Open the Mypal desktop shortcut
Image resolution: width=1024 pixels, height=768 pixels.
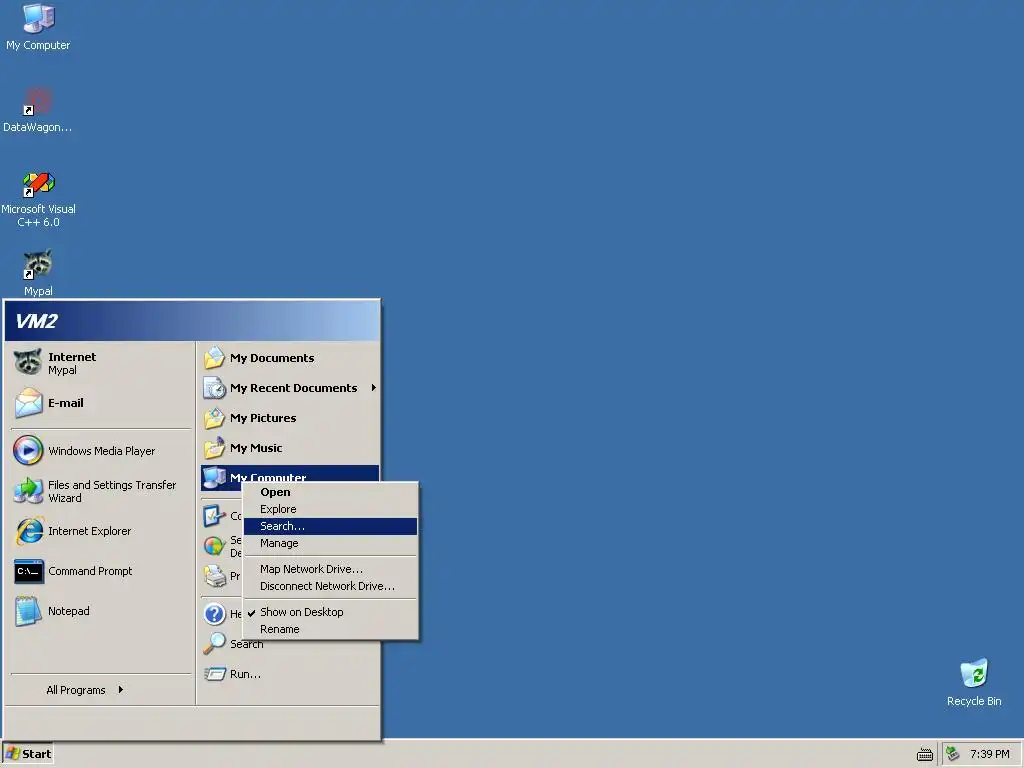tap(38, 273)
